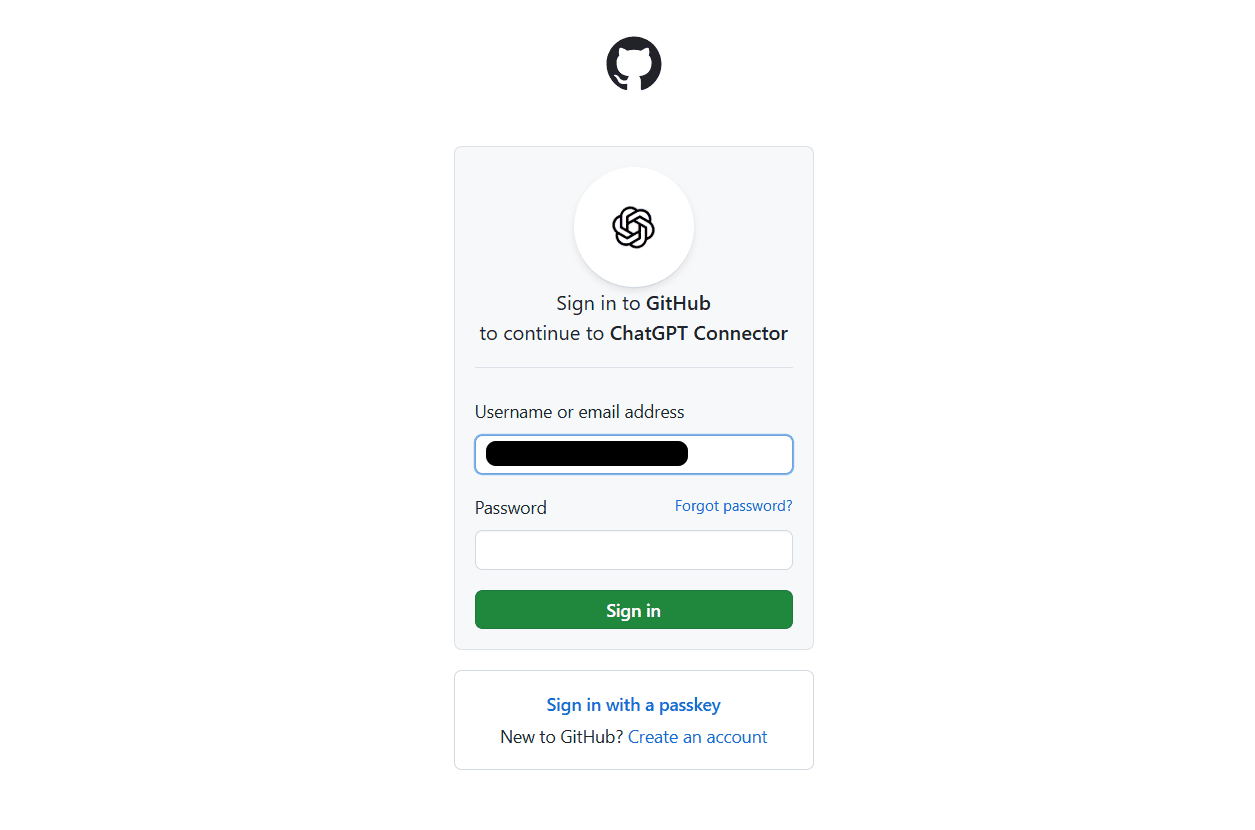
Task: Click the 'Sign in to' heading text
Action: [x=599, y=303]
